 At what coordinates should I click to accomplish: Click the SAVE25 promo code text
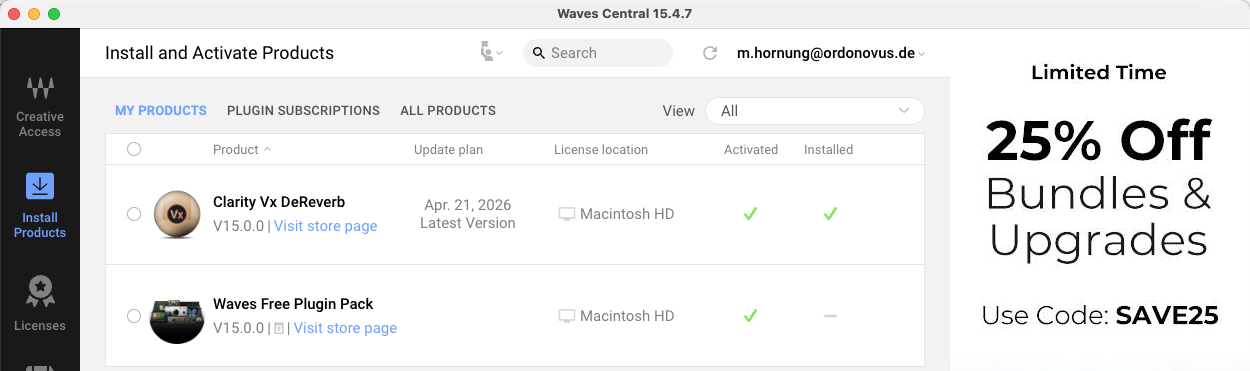click(x=1167, y=316)
